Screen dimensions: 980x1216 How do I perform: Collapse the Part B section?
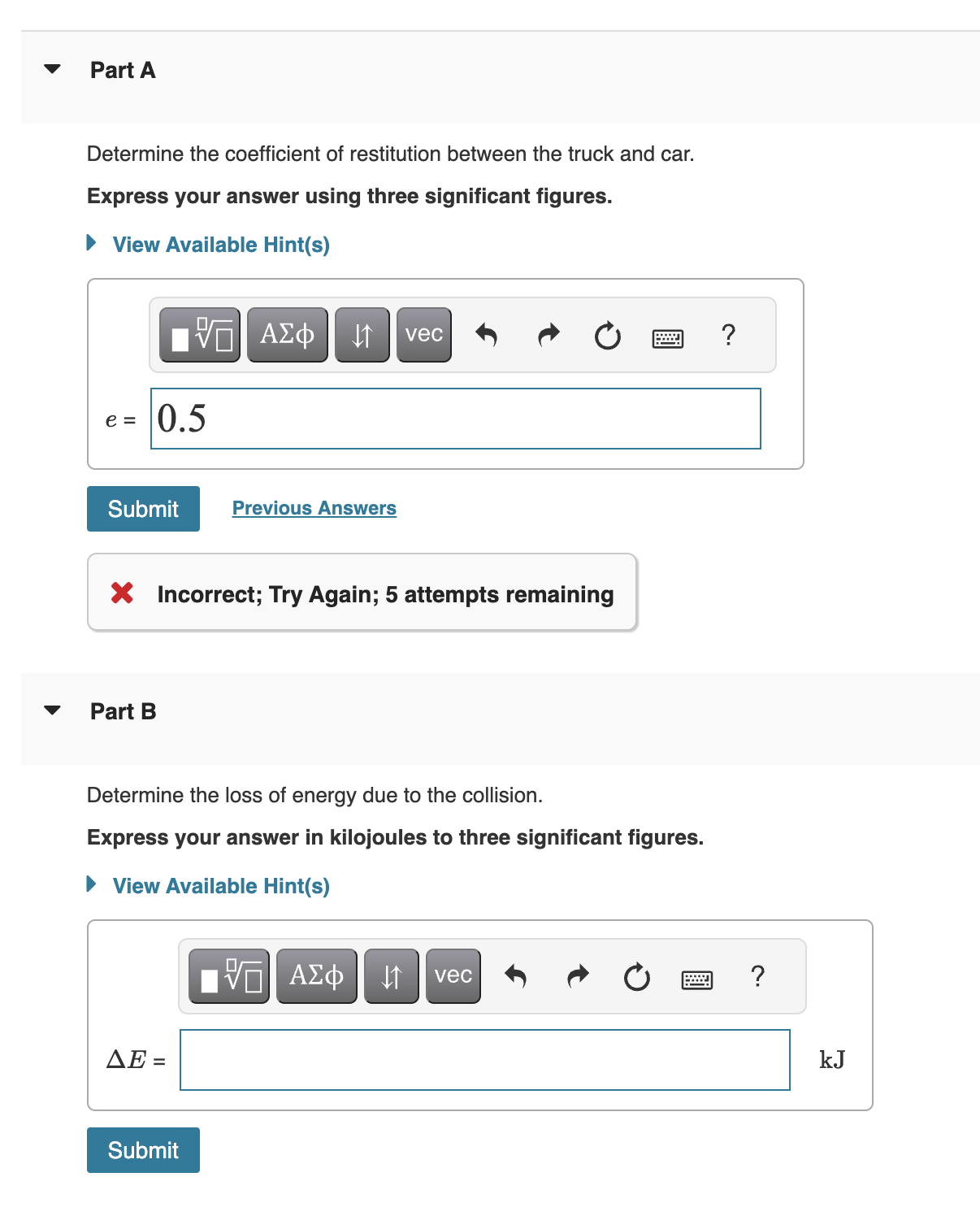click(x=51, y=710)
